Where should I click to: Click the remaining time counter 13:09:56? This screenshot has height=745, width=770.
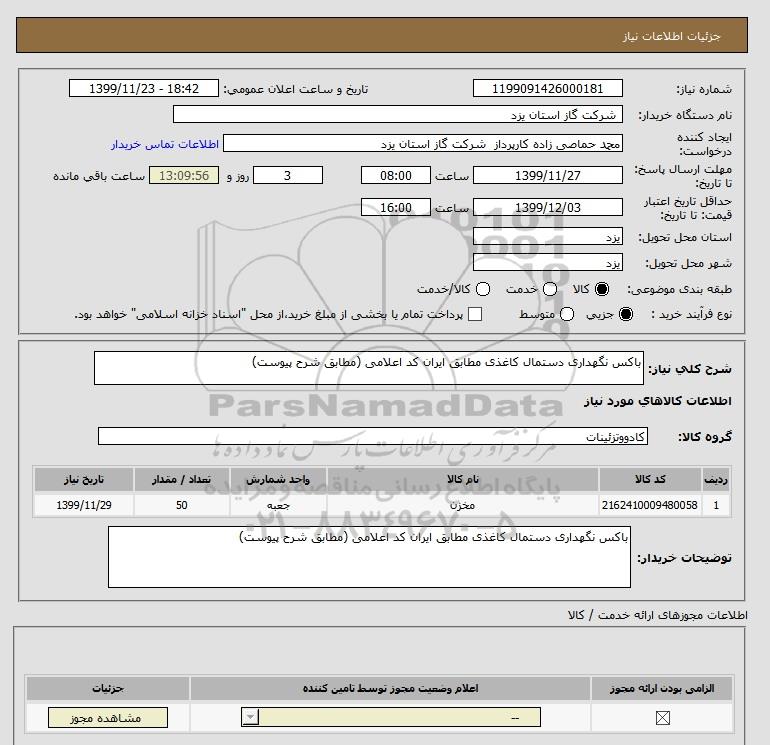click(184, 175)
